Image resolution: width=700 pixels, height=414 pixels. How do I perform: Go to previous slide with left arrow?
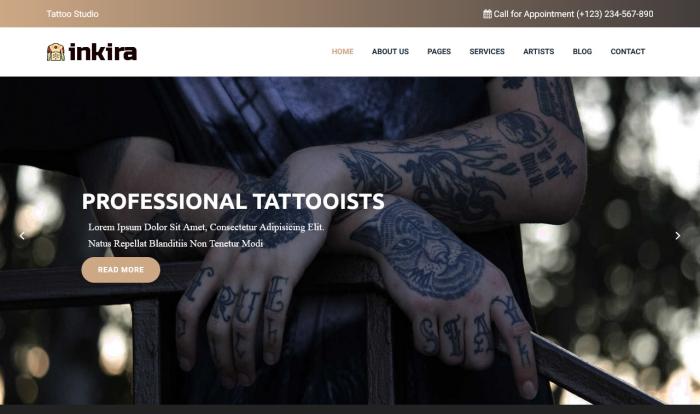point(22,236)
